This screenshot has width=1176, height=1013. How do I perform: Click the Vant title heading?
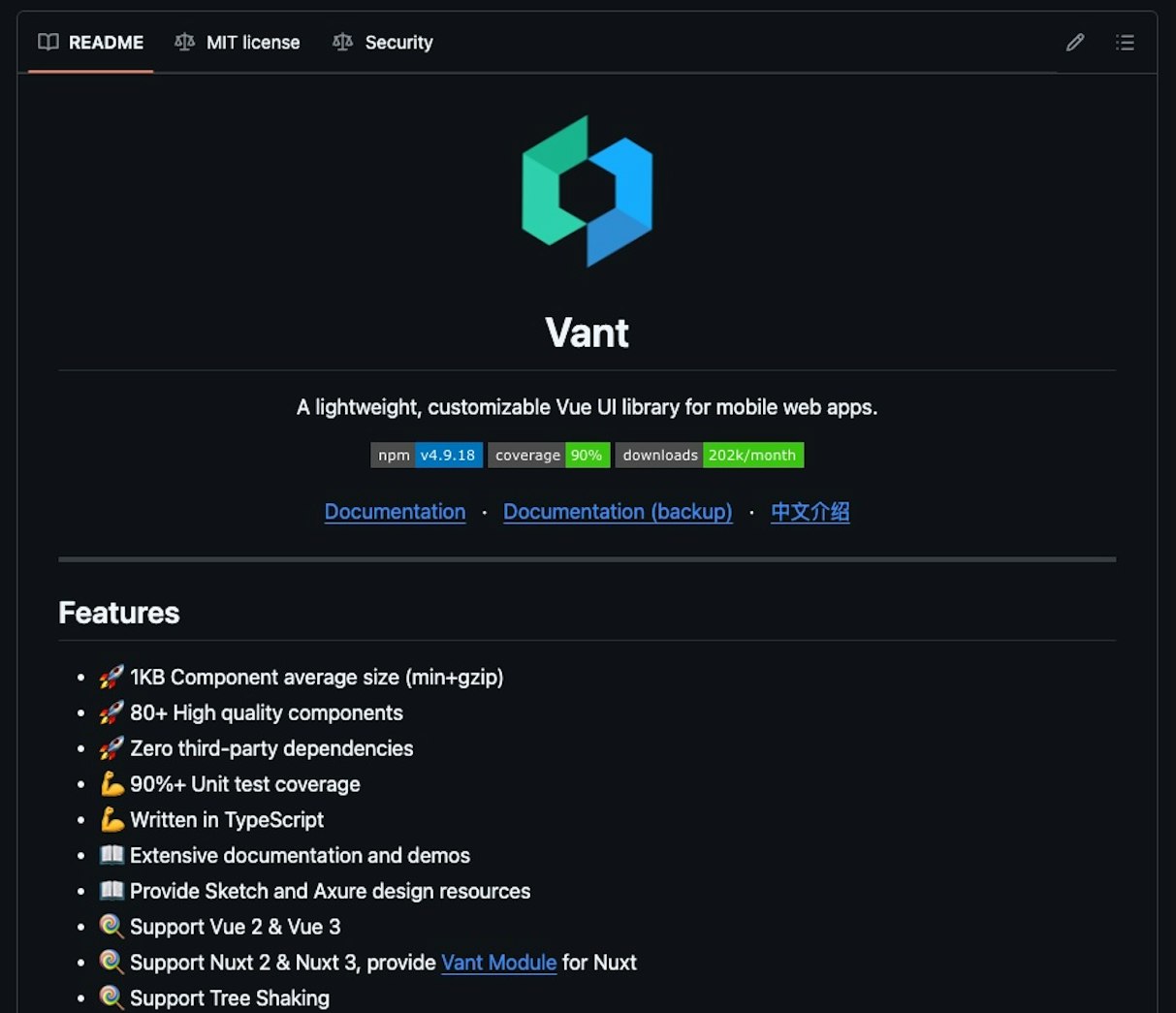click(x=587, y=332)
